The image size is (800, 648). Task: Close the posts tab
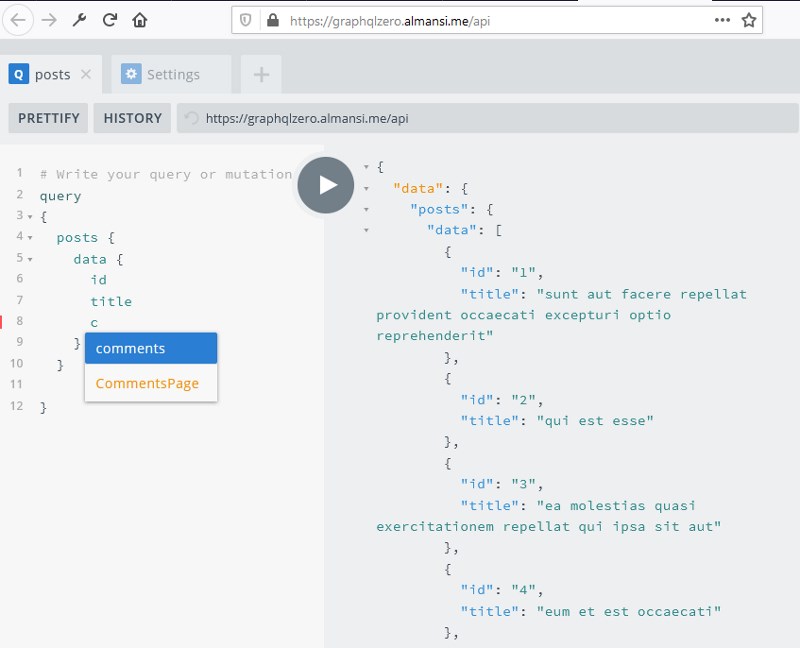(x=86, y=74)
